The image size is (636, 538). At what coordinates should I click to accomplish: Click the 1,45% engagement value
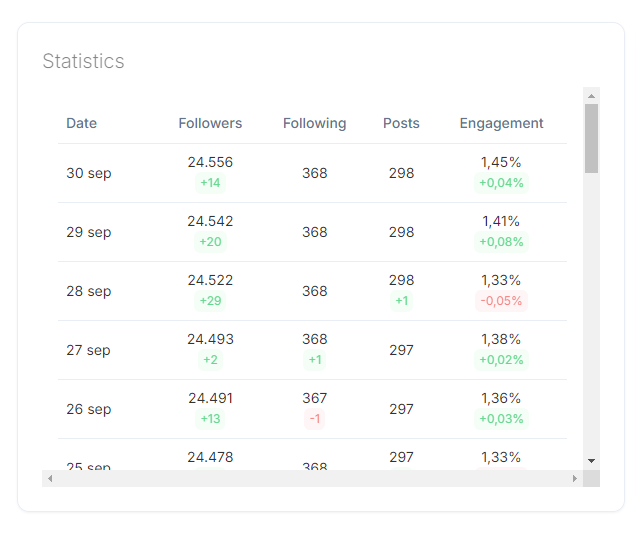click(x=501, y=162)
